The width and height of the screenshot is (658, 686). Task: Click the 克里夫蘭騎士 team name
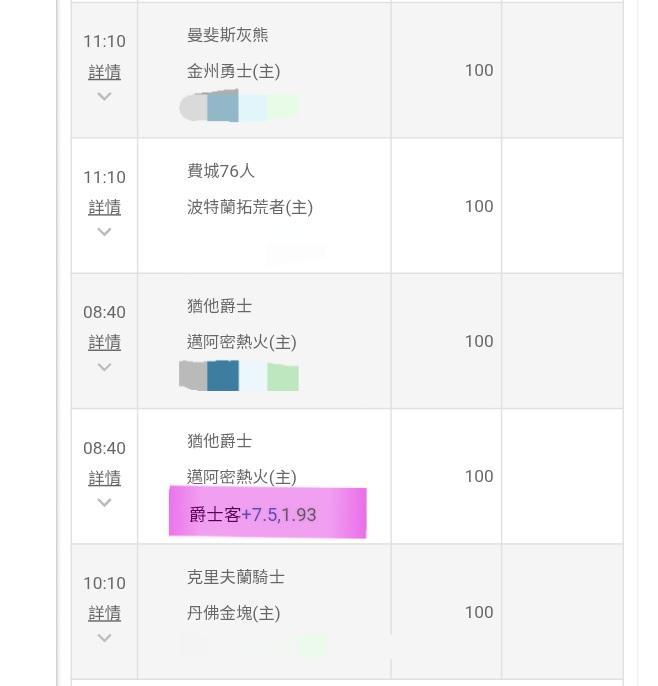coord(235,577)
